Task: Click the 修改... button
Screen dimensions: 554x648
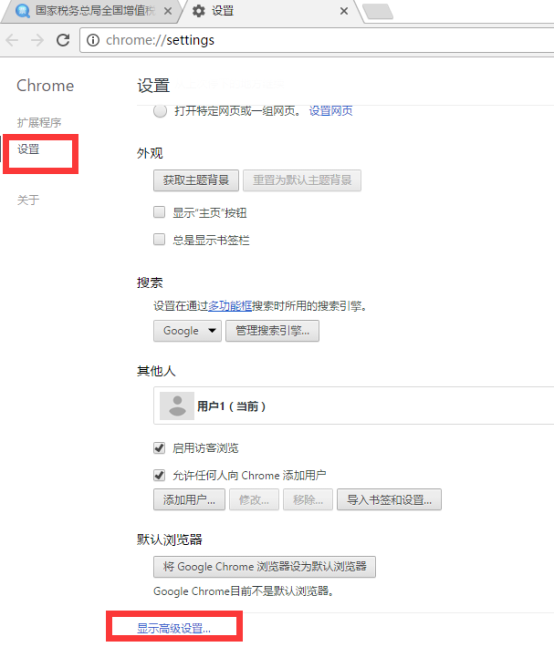Action: tap(254, 500)
